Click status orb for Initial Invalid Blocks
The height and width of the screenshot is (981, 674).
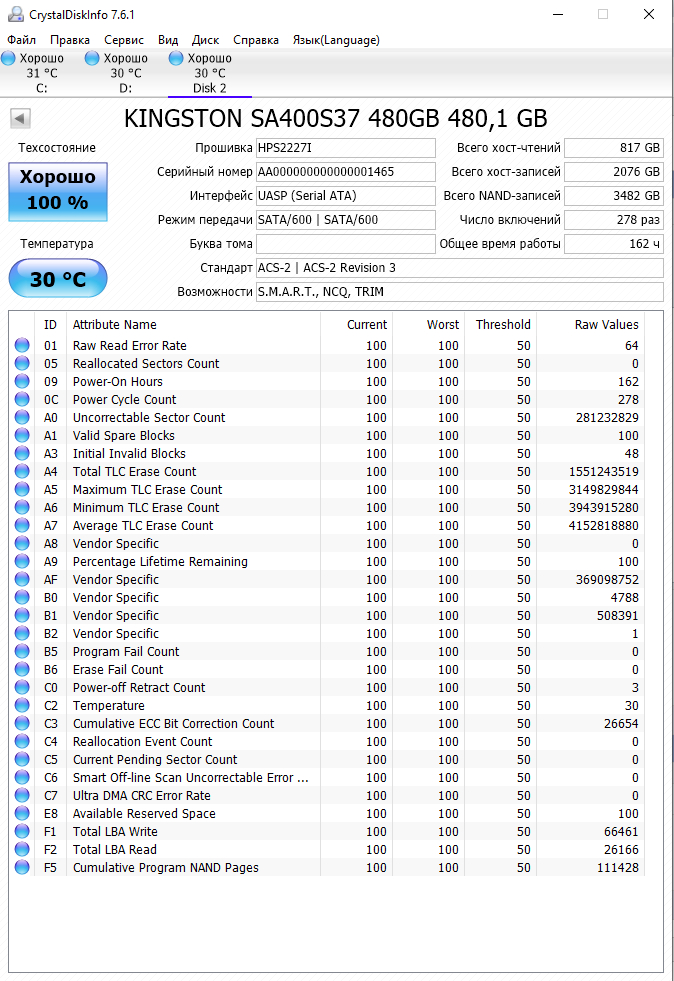[x=22, y=454]
